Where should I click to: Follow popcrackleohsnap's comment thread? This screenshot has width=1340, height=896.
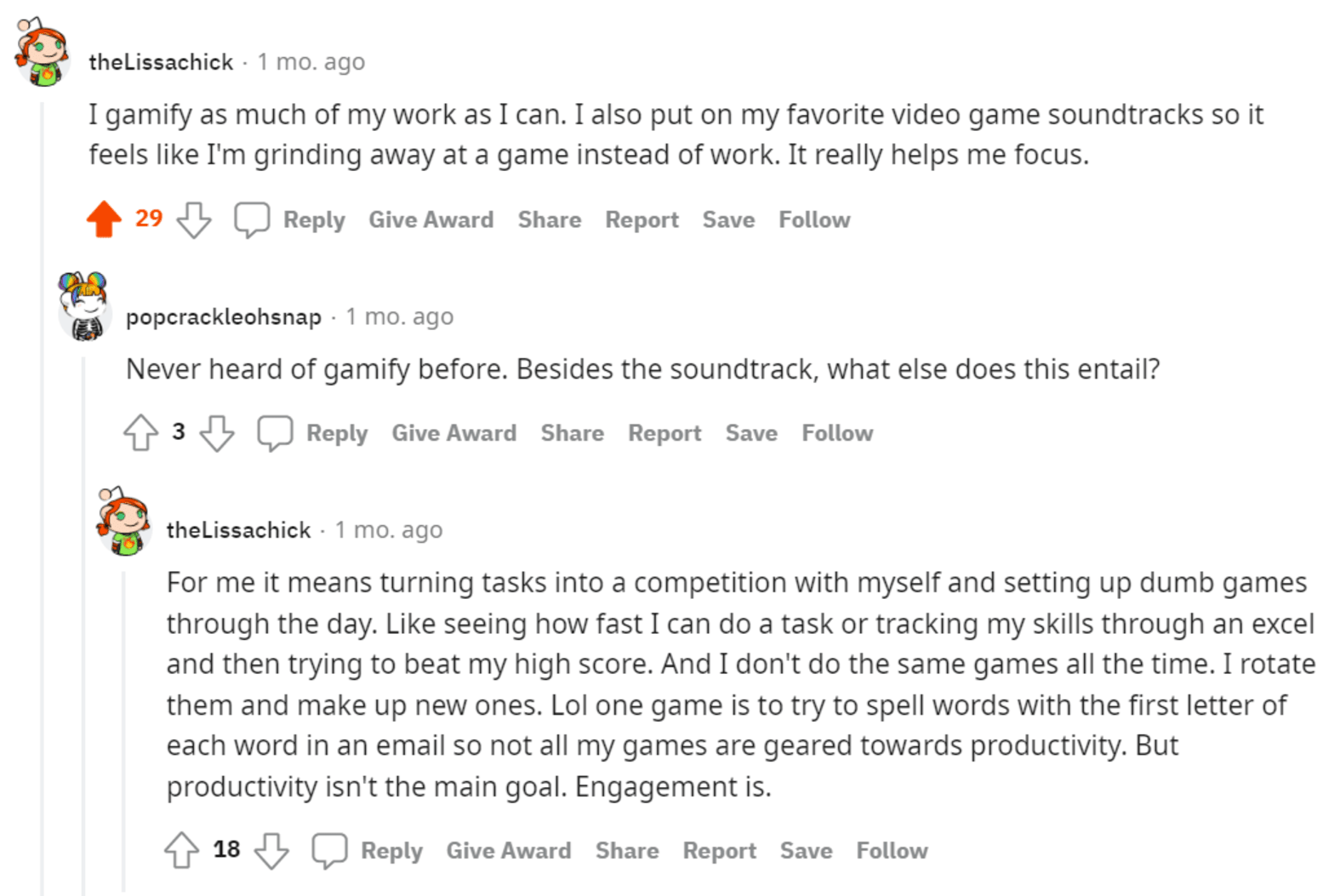837,433
